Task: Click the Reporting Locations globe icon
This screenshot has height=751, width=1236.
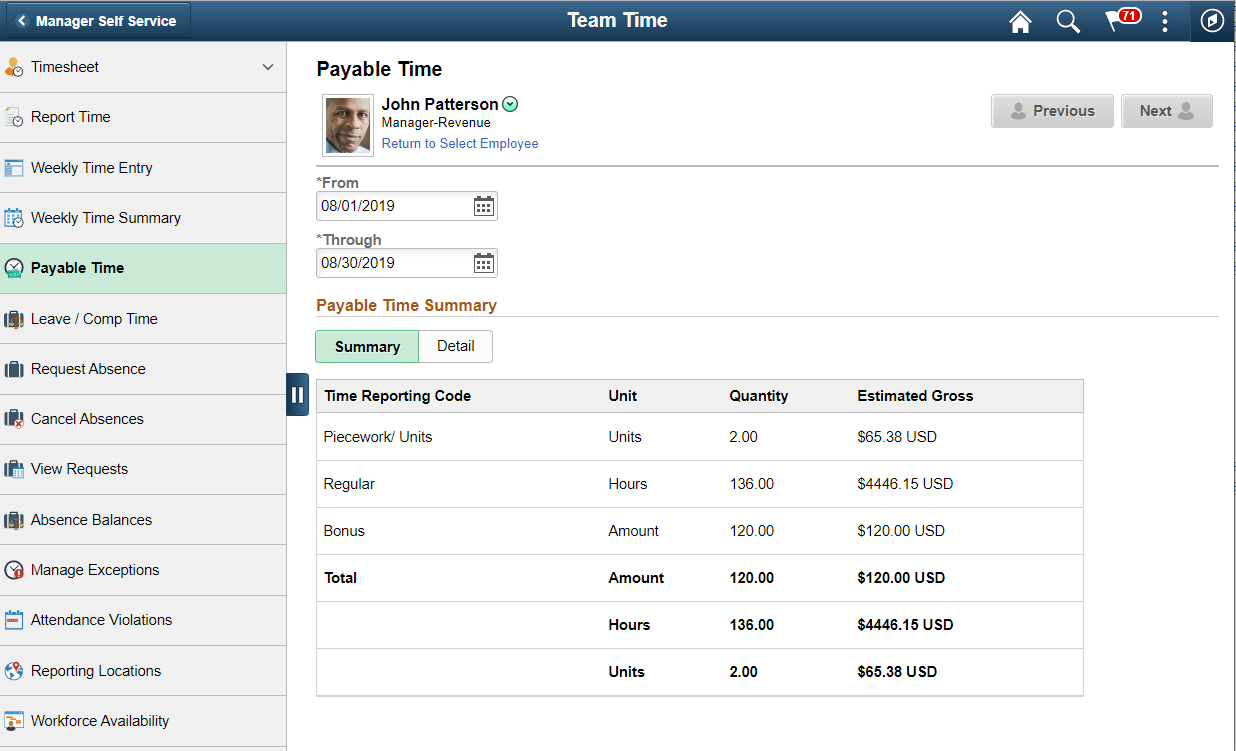Action: [13, 671]
